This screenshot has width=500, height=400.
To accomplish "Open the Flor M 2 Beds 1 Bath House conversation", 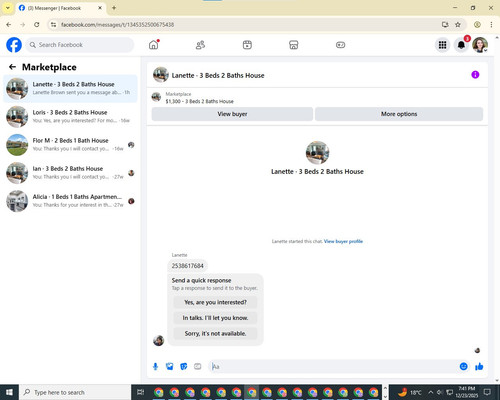I will coord(70,145).
